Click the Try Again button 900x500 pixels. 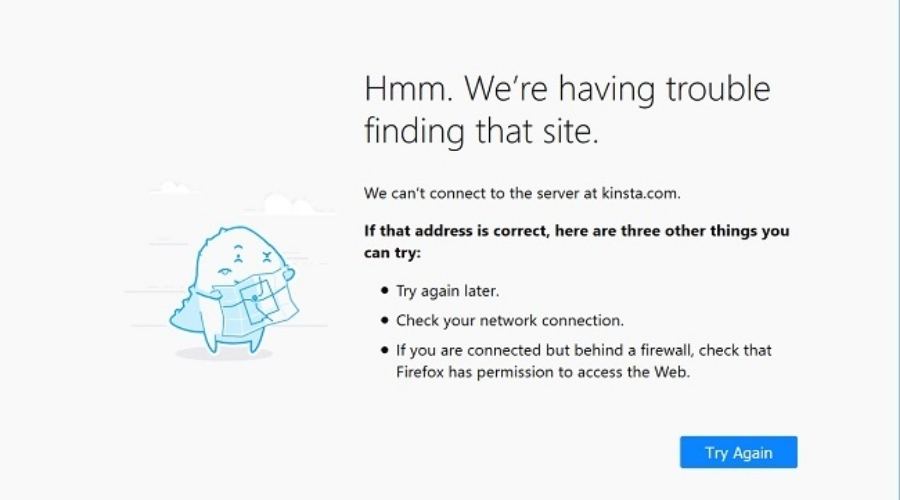coord(738,452)
